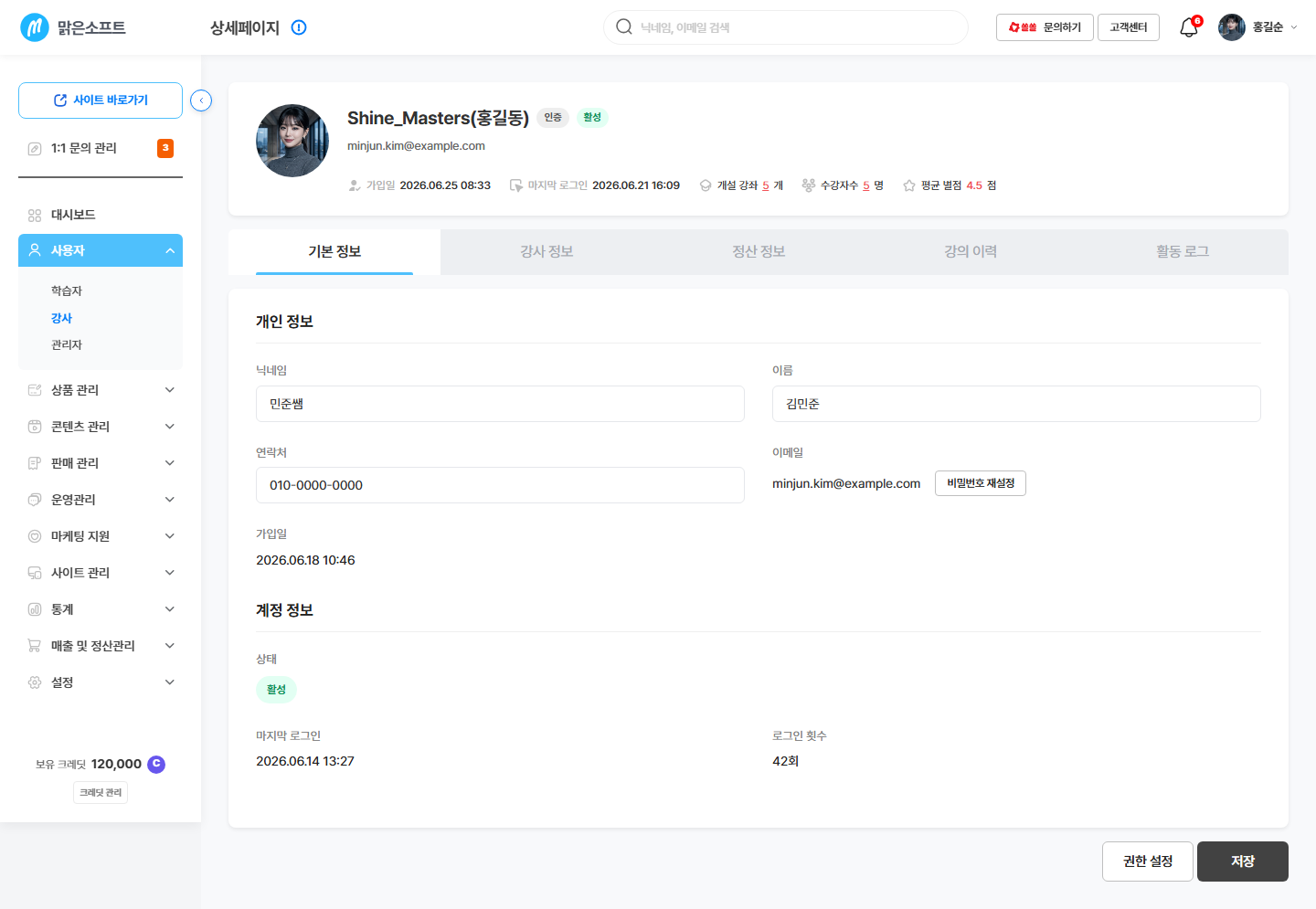Image resolution: width=1316 pixels, height=909 pixels.
Task: Expand the 콘텐츠 관리 menu chevron
Action: (170, 427)
